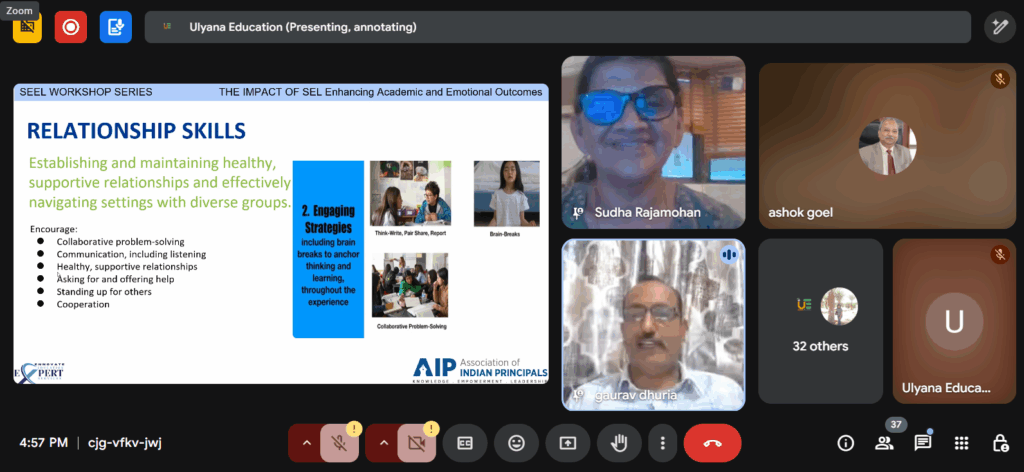The image size is (1024, 472).
Task: Toggle the microphone on
Action: coord(339,443)
